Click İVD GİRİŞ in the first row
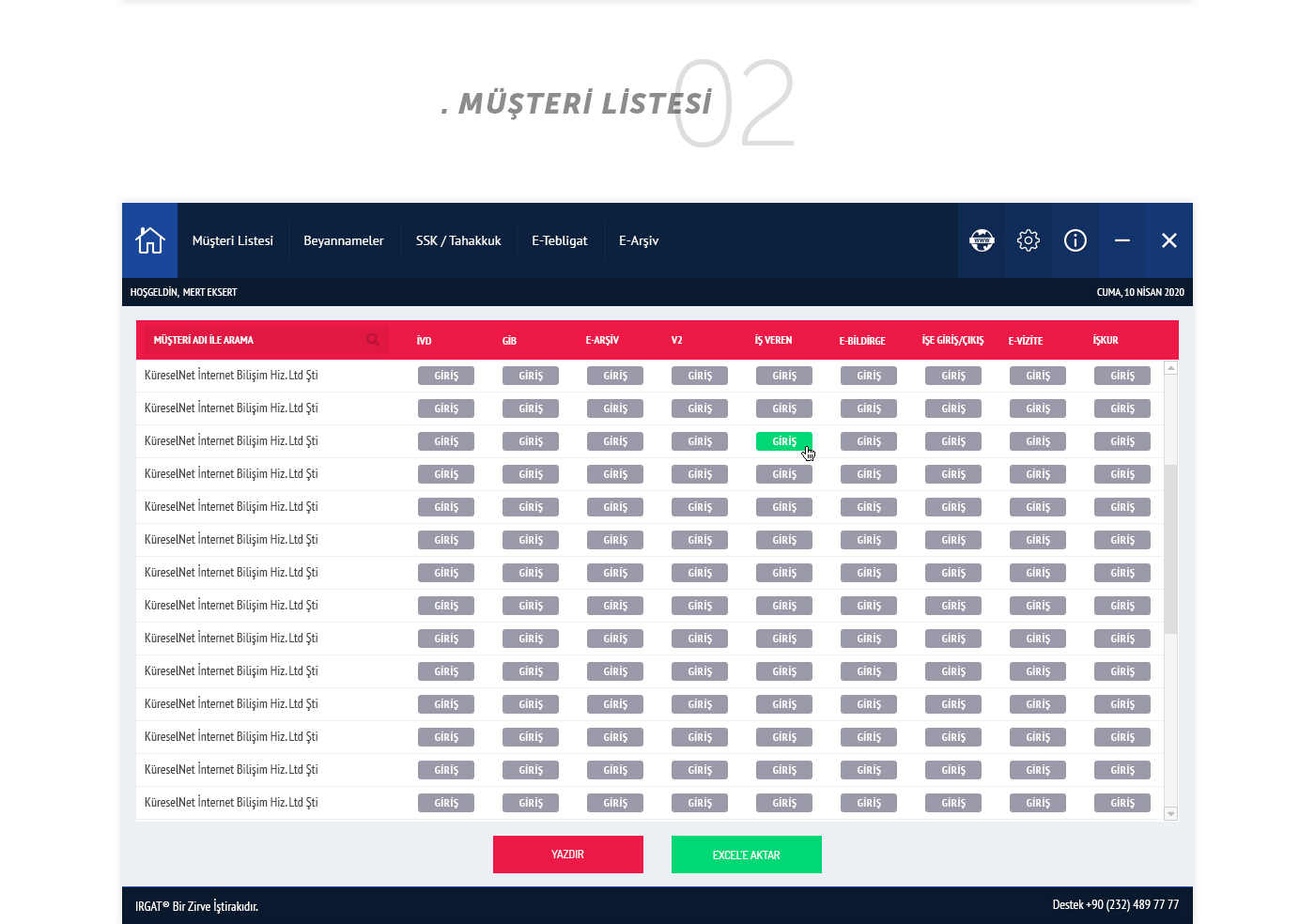The width and height of the screenshot is (1315, 924). pos(446,376)
